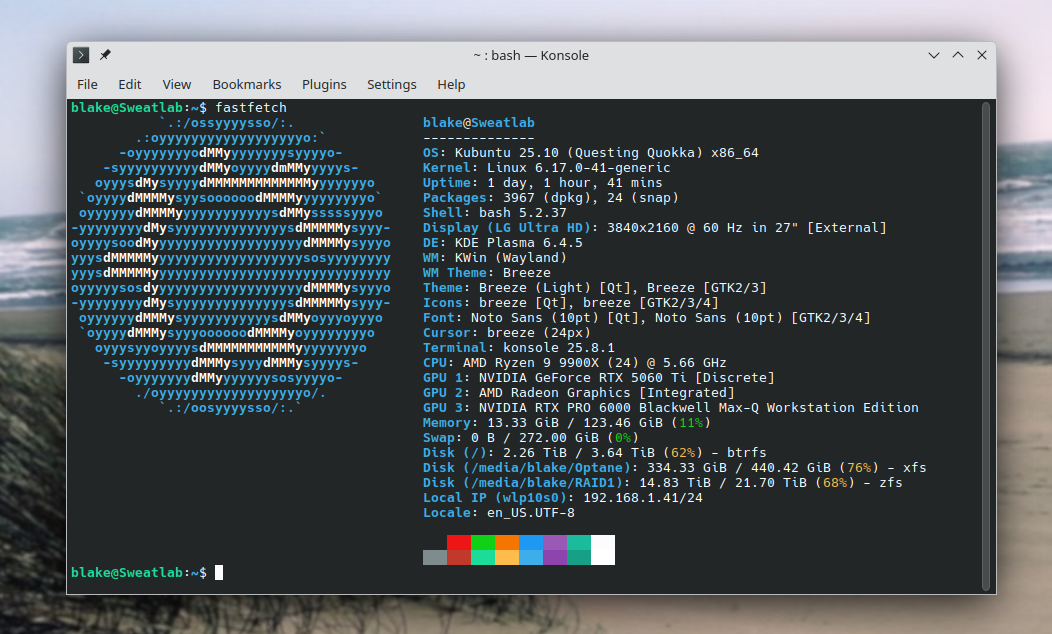This screenshot has height=634, width=1052.
Task: Click the Konsole terminal icon in title bar
Action: 81,55
